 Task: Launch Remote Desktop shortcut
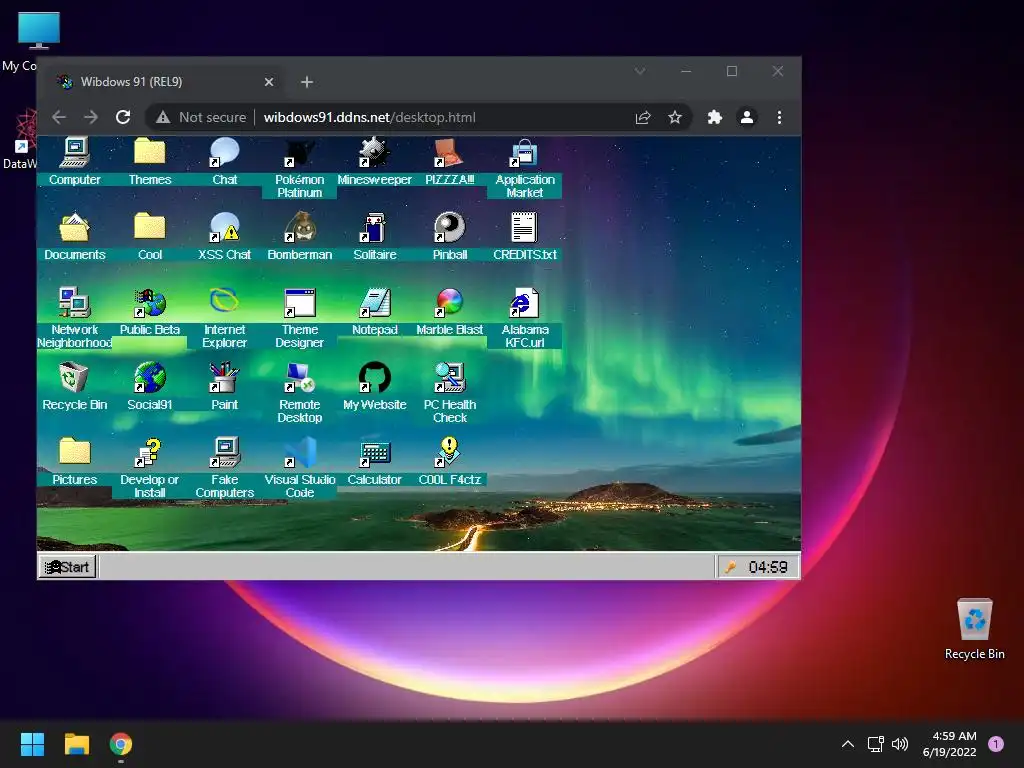(x=300, y=392)
